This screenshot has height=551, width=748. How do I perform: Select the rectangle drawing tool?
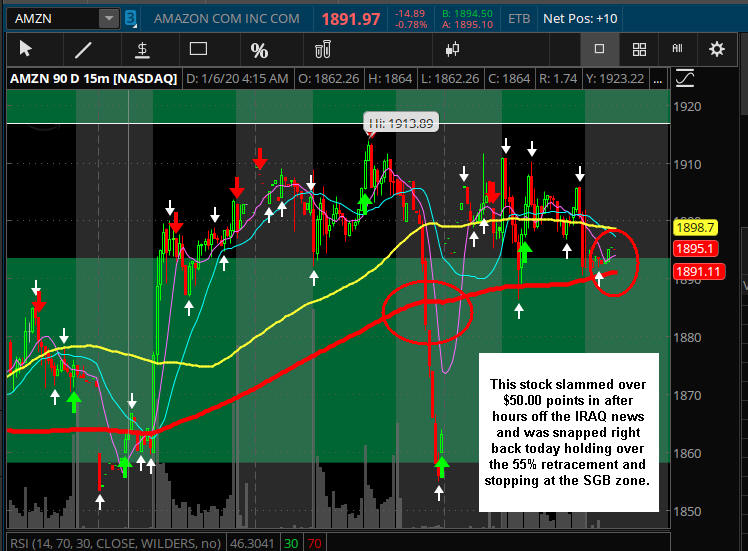coord(198,49)
